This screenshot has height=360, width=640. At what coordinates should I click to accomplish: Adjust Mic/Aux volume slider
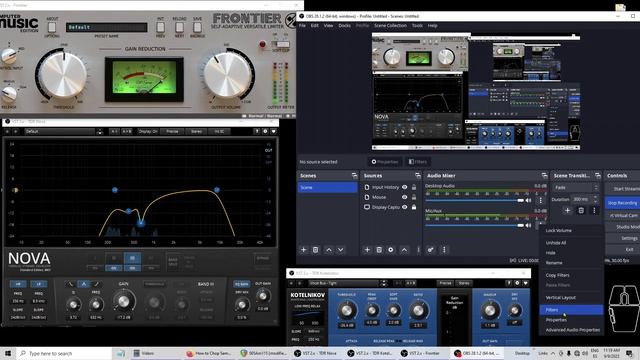click(474, 225)
